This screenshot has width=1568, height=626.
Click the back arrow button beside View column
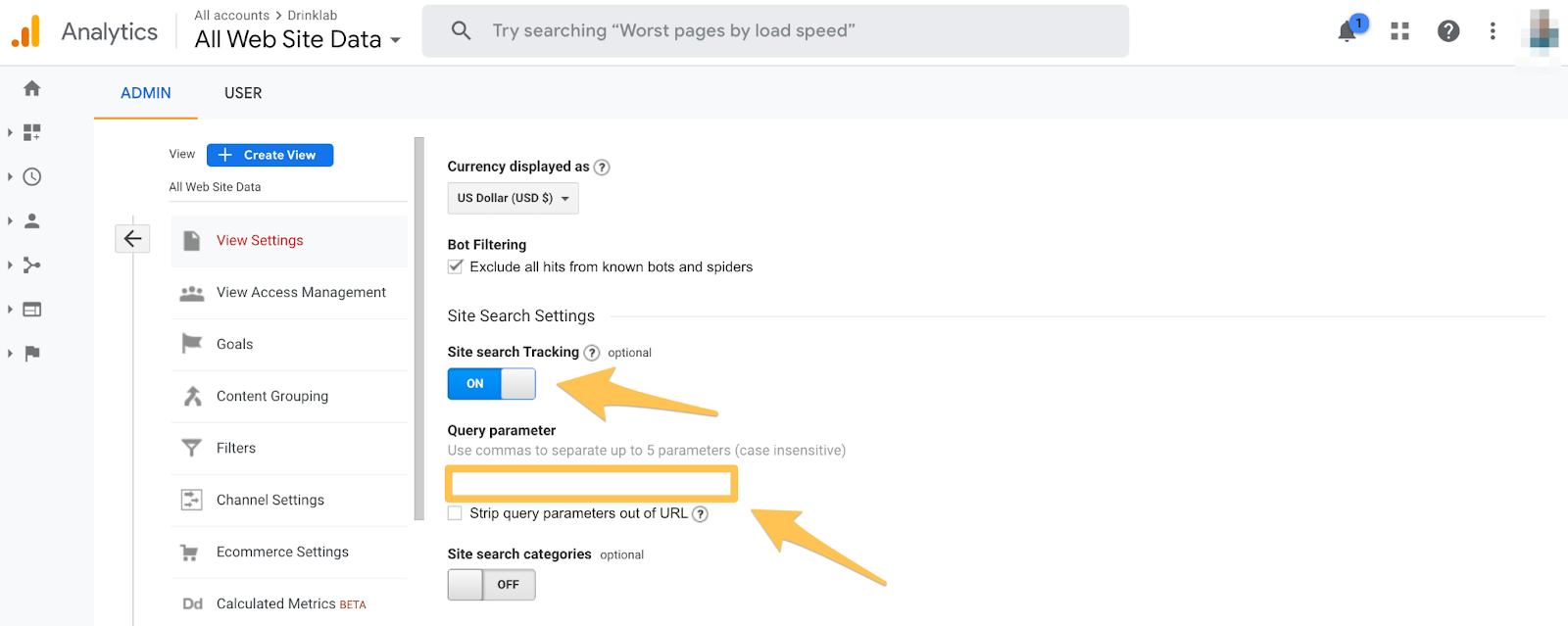pyautogui.click(x=132, y=239)
